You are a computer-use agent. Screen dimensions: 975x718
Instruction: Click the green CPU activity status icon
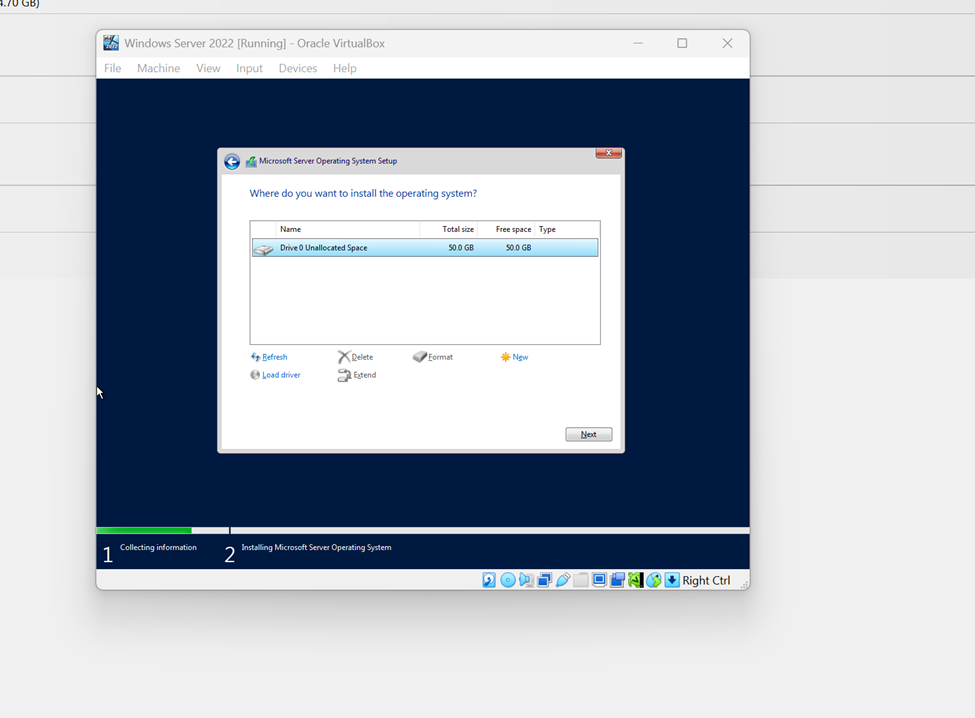click(635, 580)
